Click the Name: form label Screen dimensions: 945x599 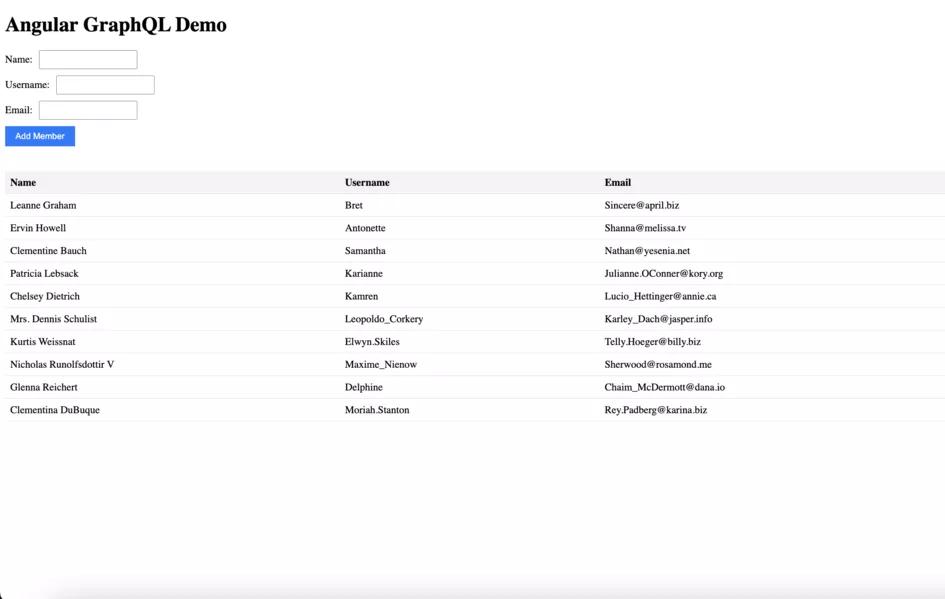19,60
